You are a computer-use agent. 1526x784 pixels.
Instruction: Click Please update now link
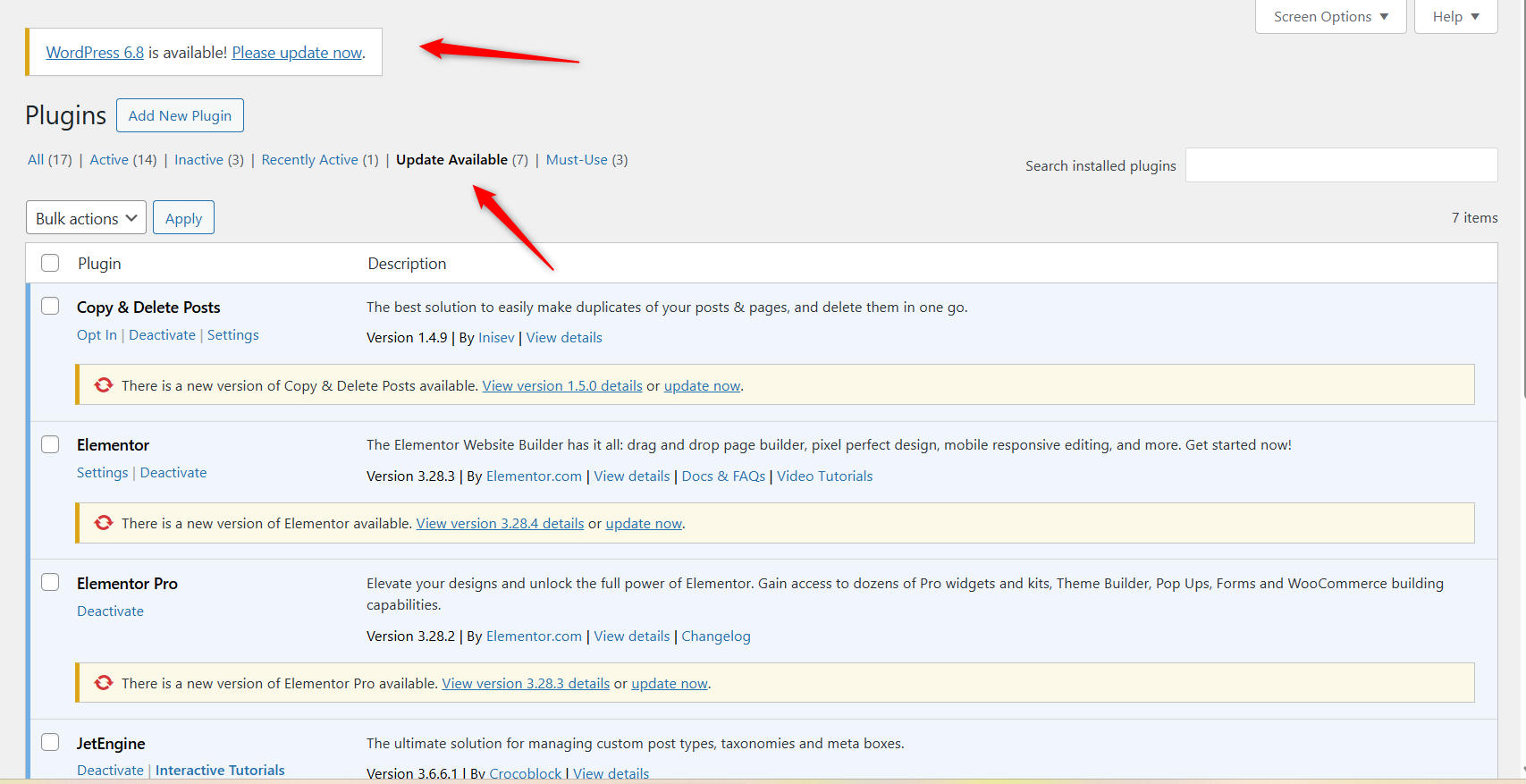click(x=297, y=53)
